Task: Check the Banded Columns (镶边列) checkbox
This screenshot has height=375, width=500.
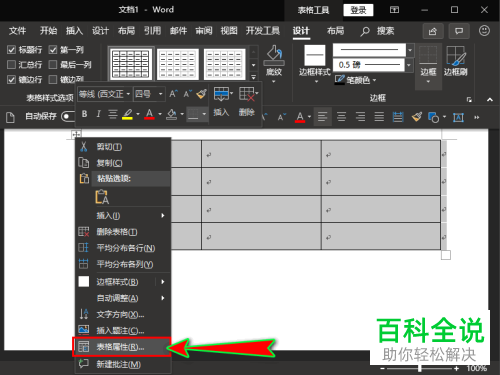Action: point(53,79)
